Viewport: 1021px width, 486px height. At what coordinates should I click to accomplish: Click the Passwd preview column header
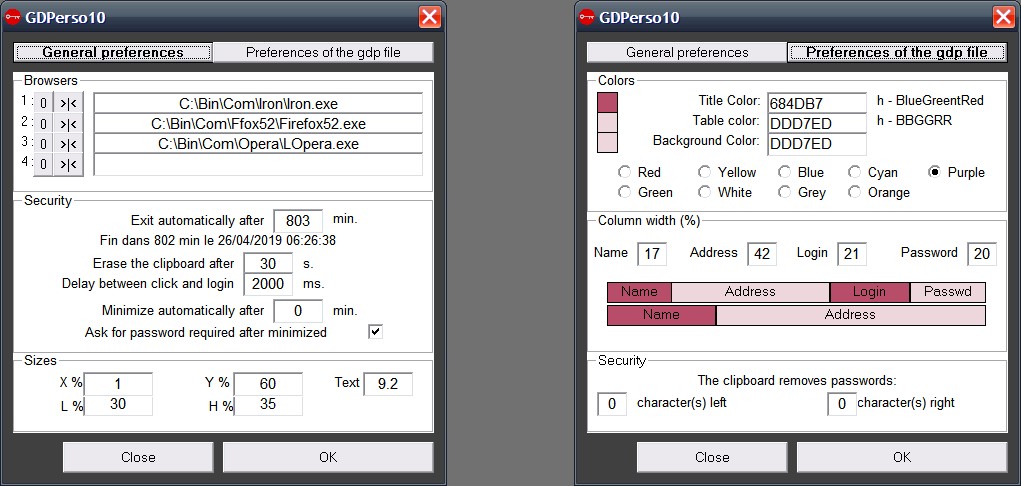coord(947,292)
